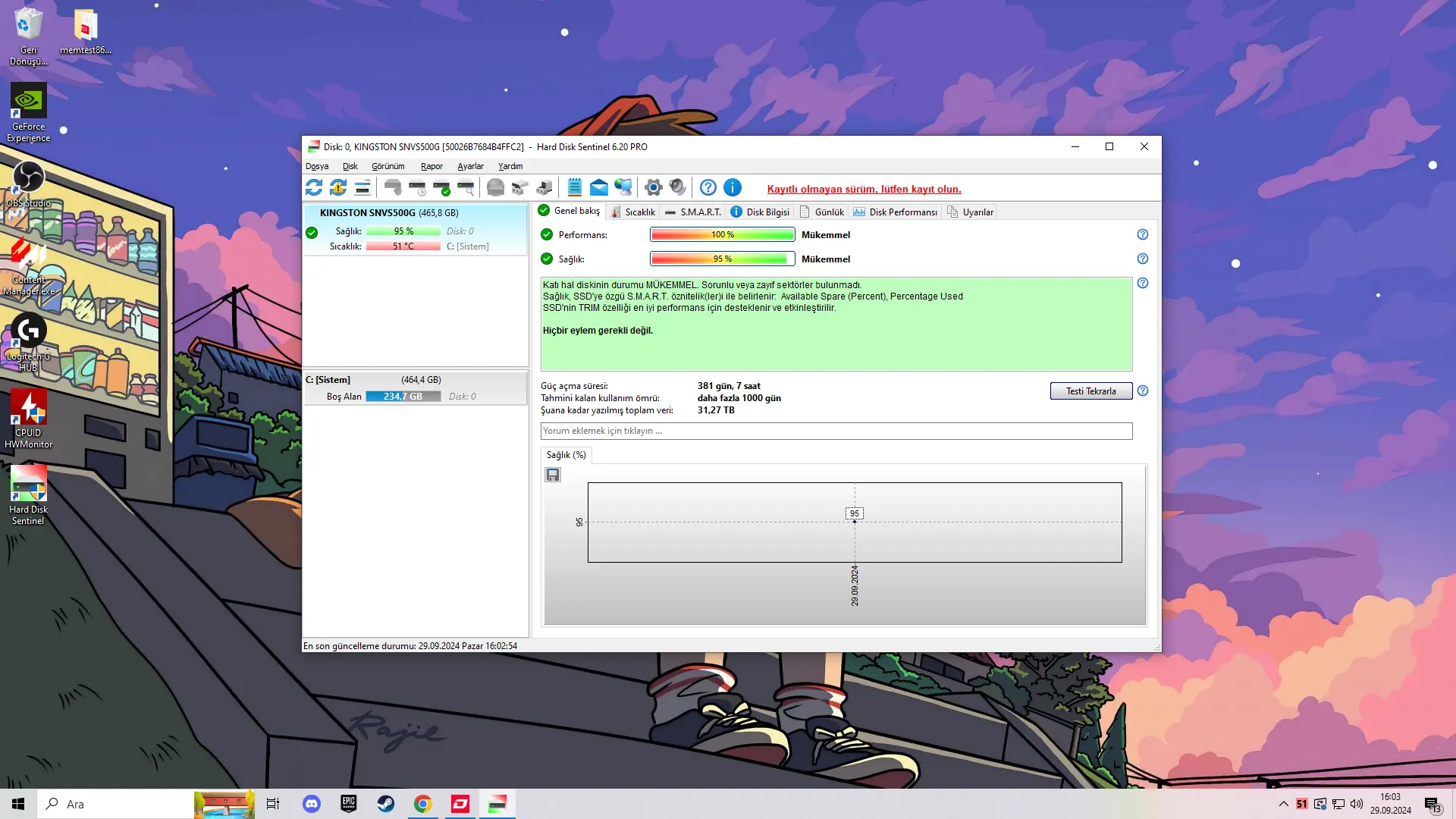Open the Windows Start menu
Viewport: 1456px width, 819px height.
[x=18, y=804]
